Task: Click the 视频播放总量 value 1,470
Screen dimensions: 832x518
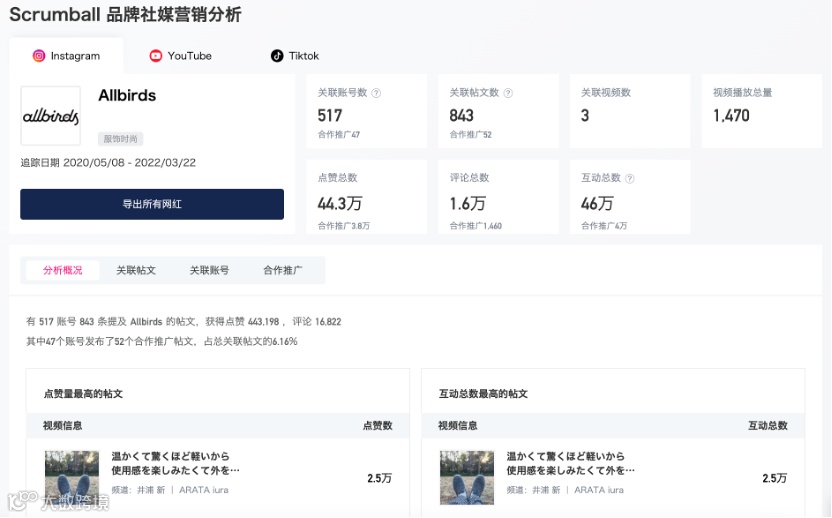Action: click(731, 116)
